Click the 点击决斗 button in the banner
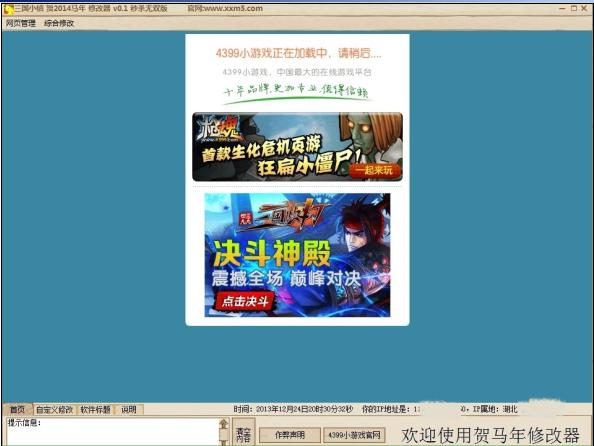The width and height of the screenshot is (594, 446). tap(245, 301)
